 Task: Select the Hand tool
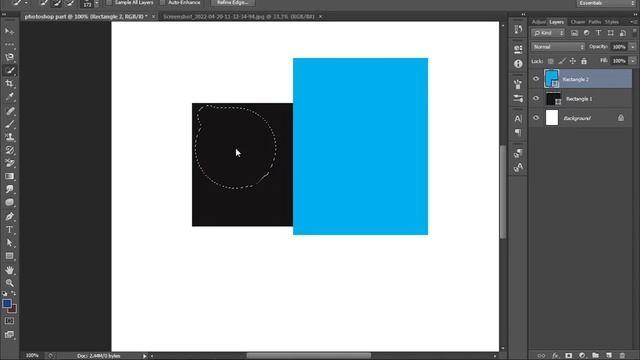(9, 270)
